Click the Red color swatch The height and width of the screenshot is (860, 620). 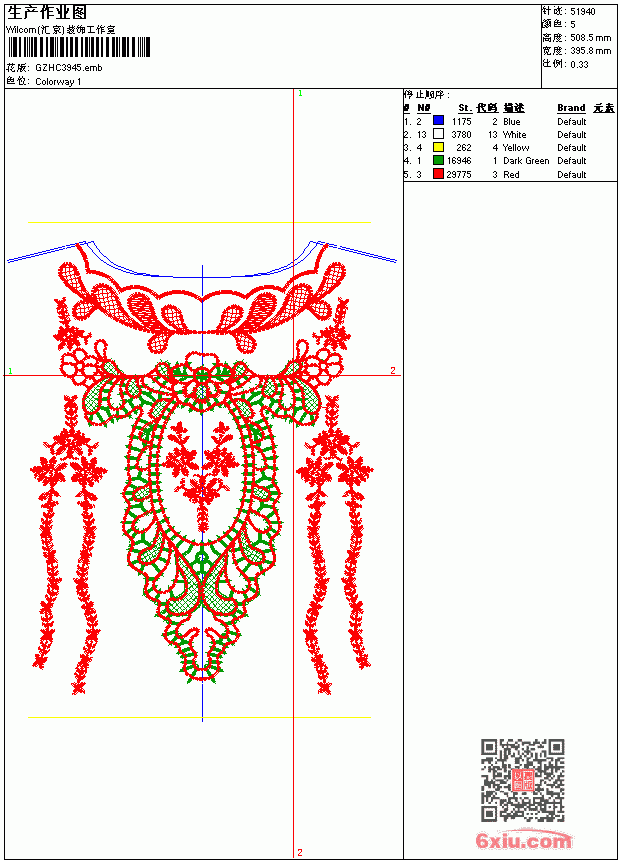point(438,174)
